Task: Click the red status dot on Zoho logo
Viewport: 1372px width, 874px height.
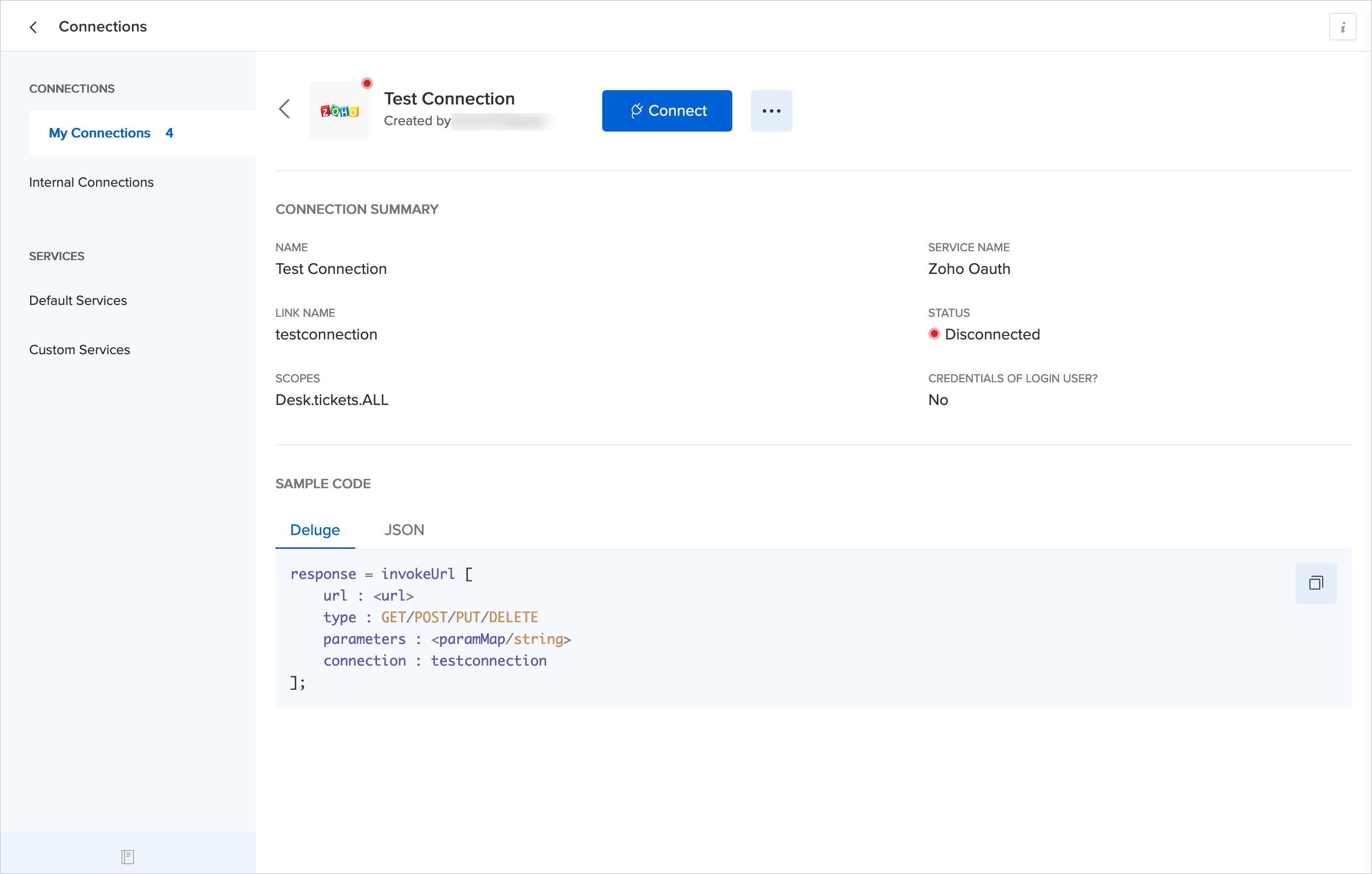Action: 367,84
